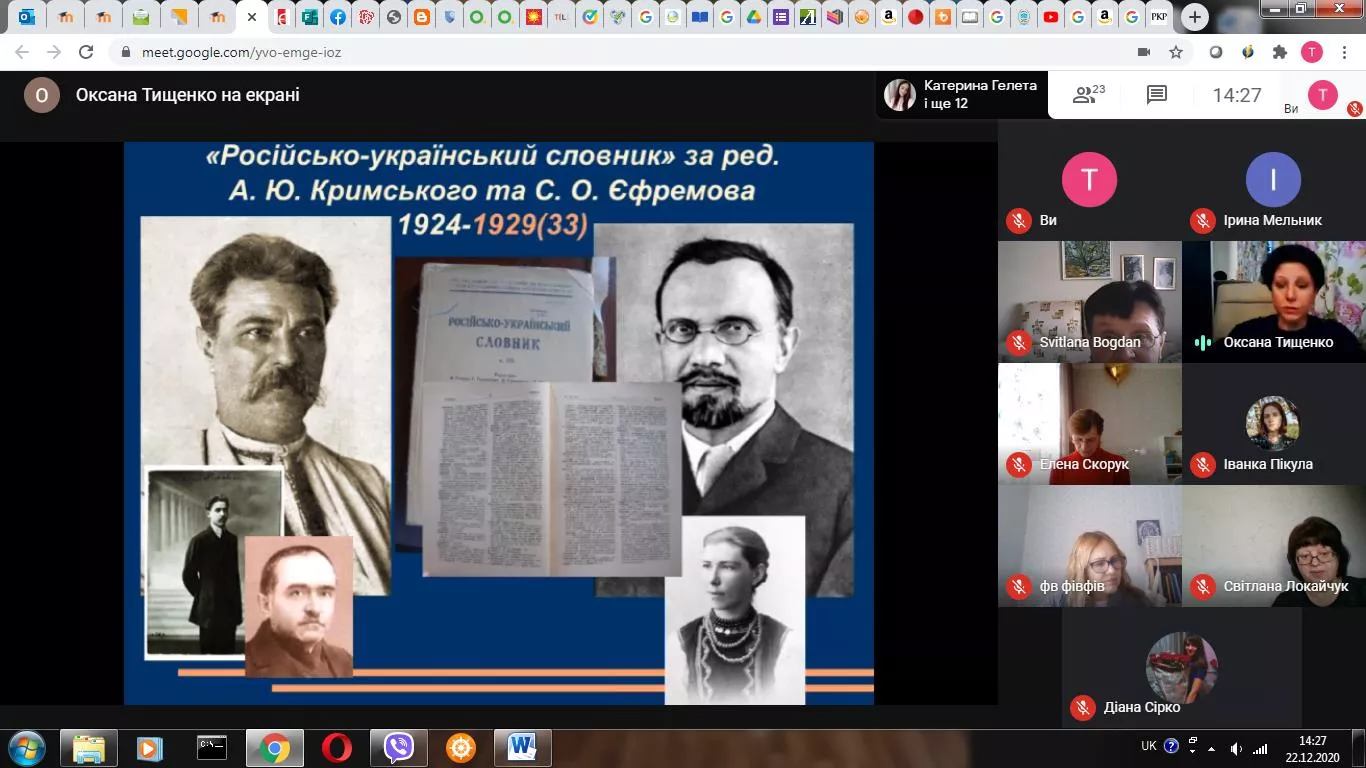
Task: Adjust the speaker volume in the system tray
Action: (x=1238, y=747)
